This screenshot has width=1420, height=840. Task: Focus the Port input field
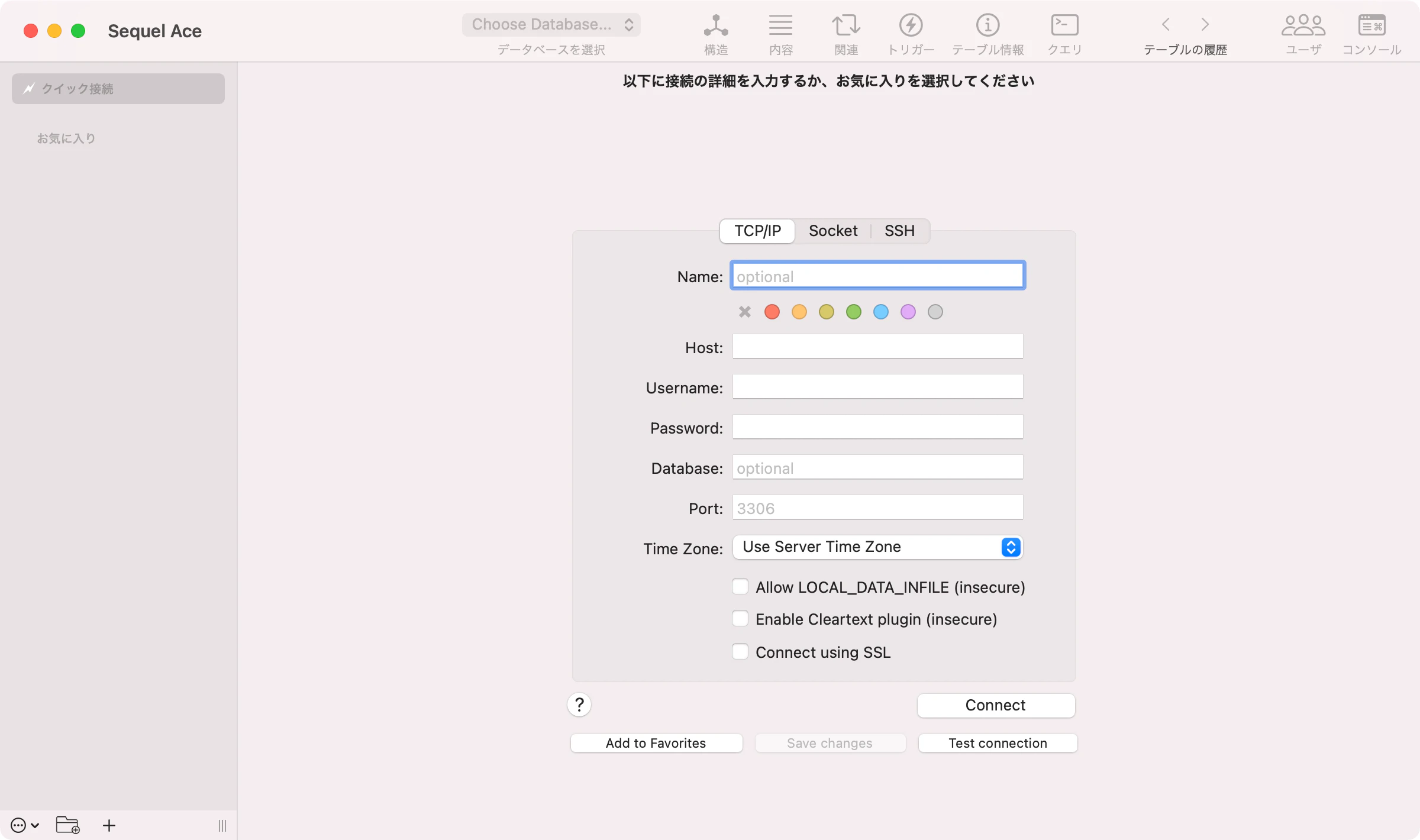pyautogui.click(x=878, y=507)
